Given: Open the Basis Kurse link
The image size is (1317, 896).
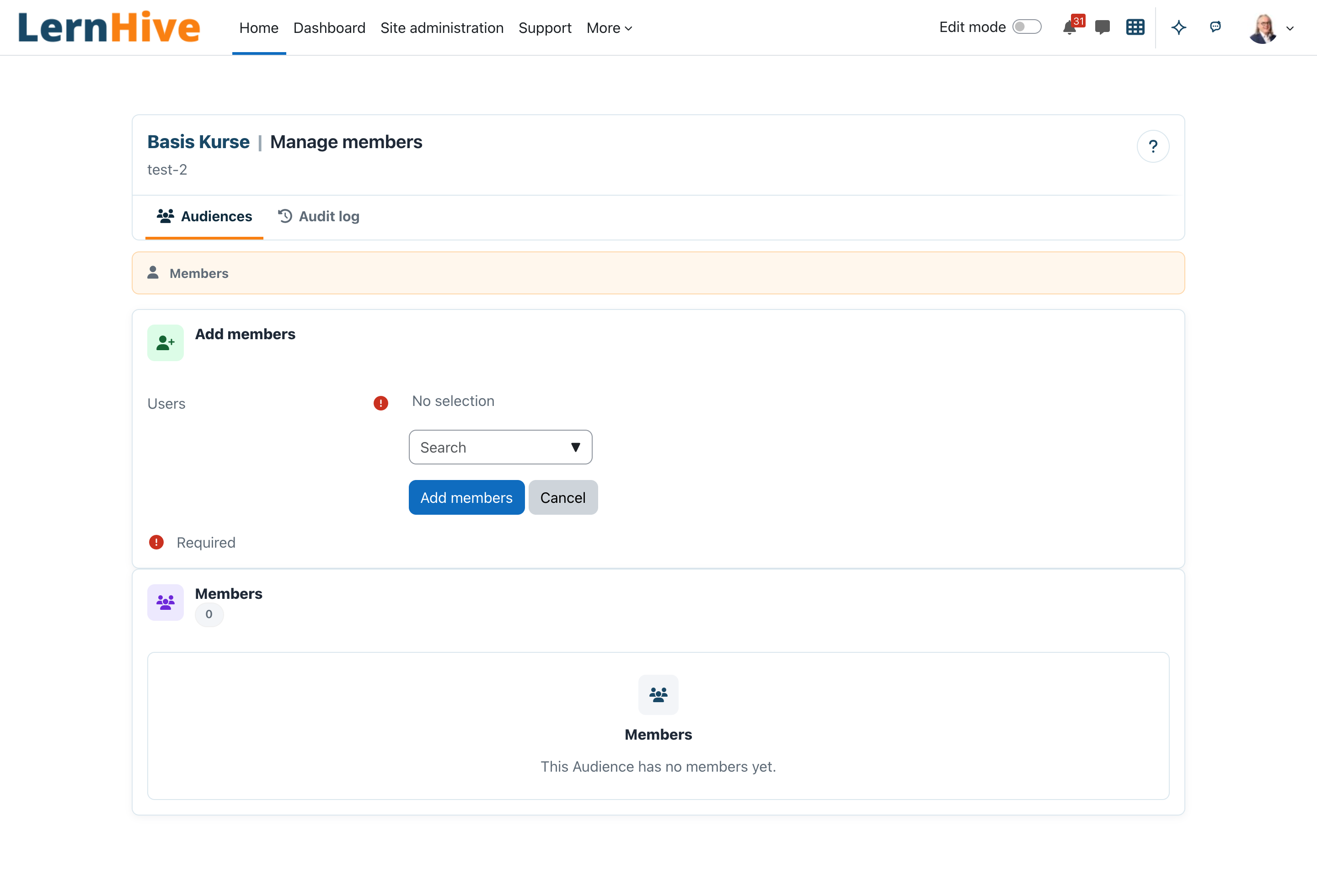Looking at the screenshot, I should click(198, 142).
